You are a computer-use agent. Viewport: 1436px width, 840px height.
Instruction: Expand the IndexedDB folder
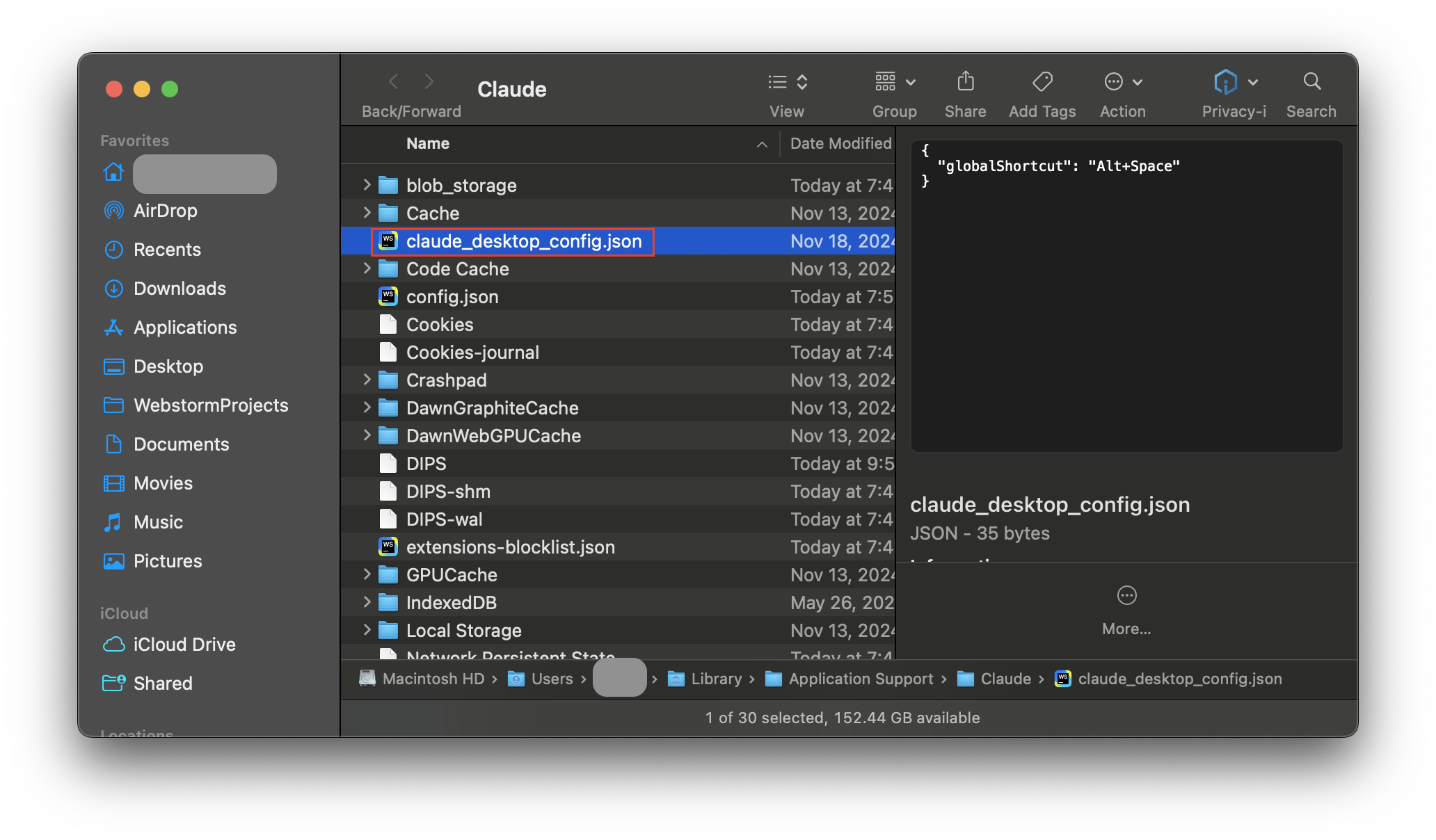click(367, 602)
